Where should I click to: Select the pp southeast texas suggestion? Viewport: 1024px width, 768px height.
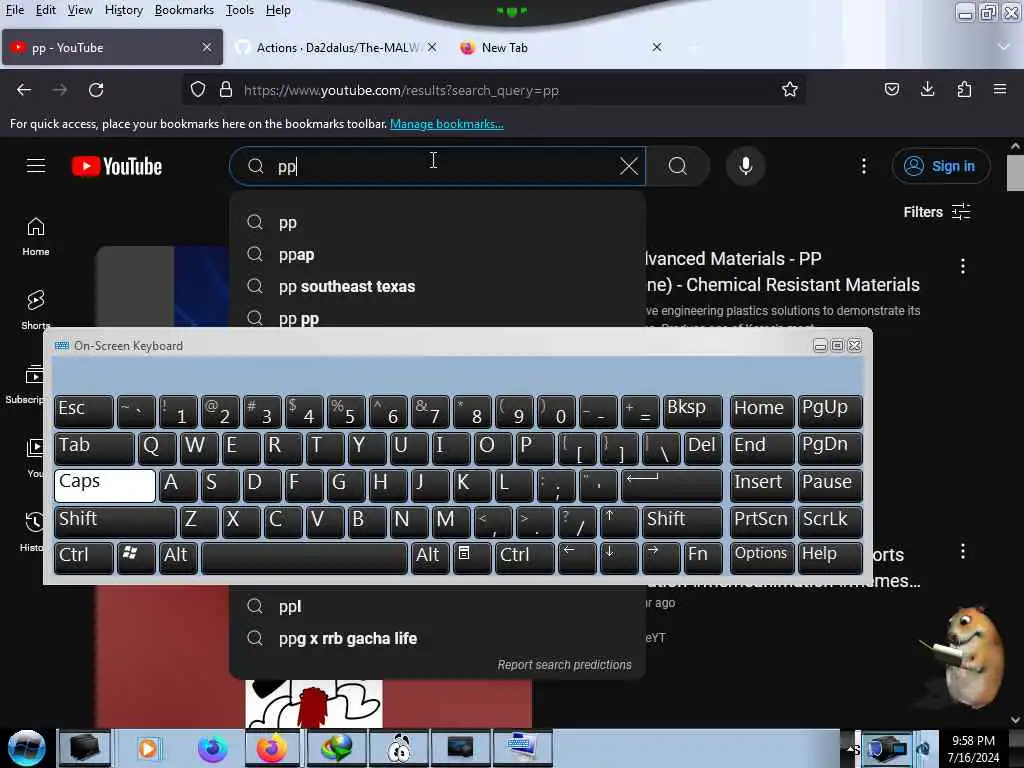[x=438, y=287]
